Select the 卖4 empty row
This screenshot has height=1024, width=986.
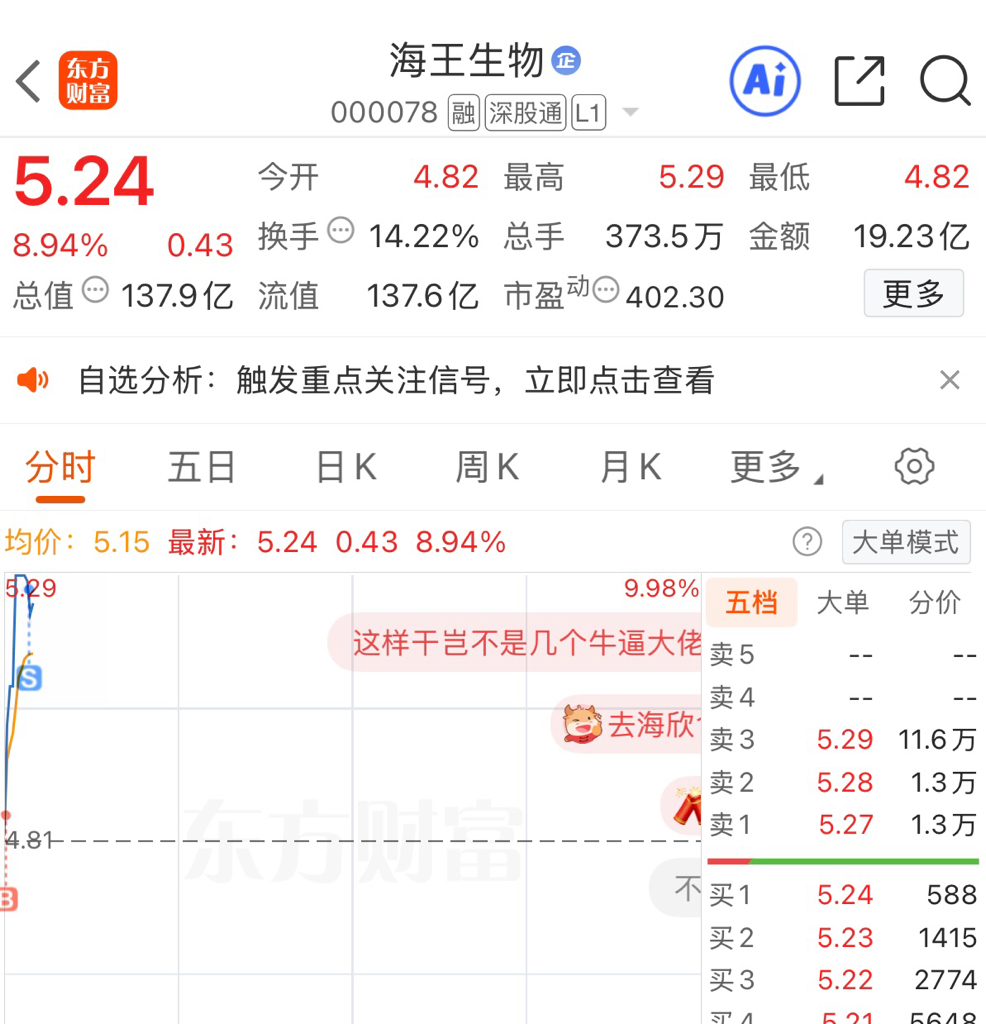(843, 697)
